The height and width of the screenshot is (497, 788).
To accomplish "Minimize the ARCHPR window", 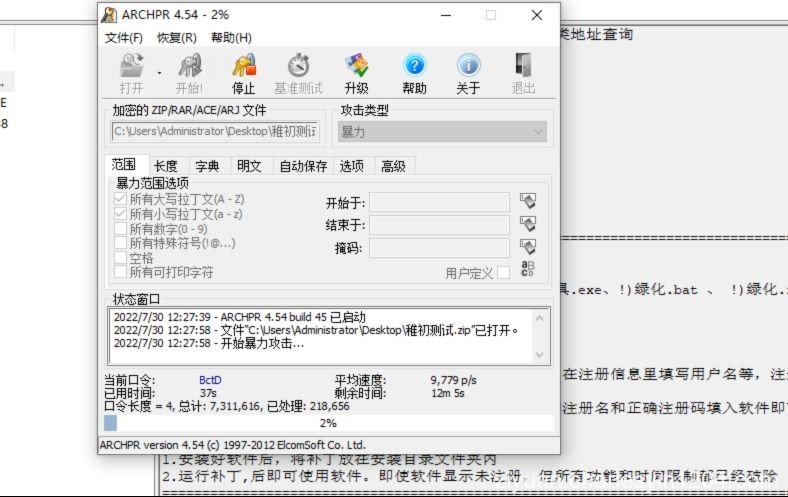I will point(446,16).
